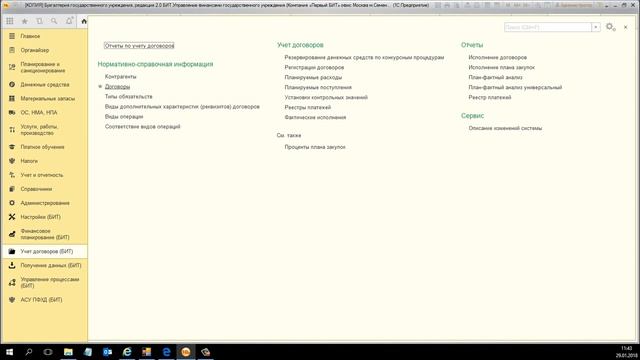The image size is (640, 360).
Task: Open Налоги section icon
Action: 12,161
